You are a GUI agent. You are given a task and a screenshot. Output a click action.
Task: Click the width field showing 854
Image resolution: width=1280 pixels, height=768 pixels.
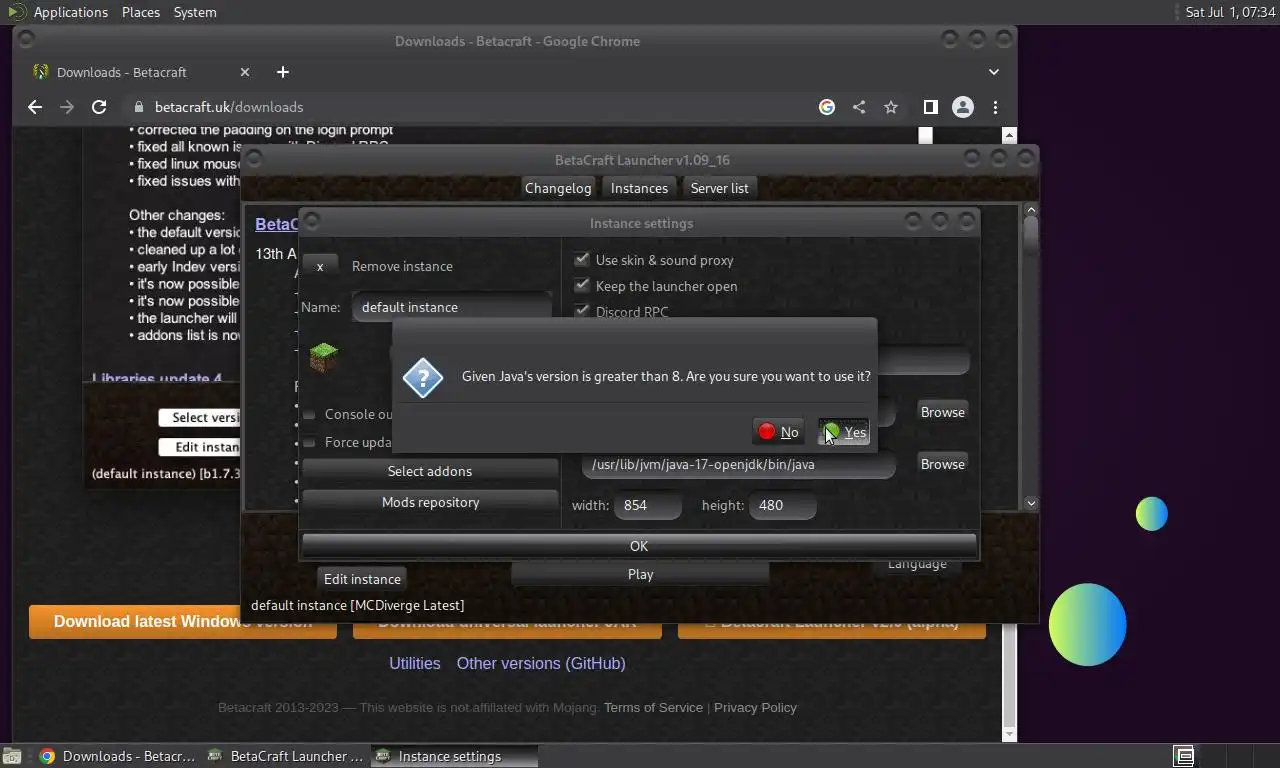[648, 505]
